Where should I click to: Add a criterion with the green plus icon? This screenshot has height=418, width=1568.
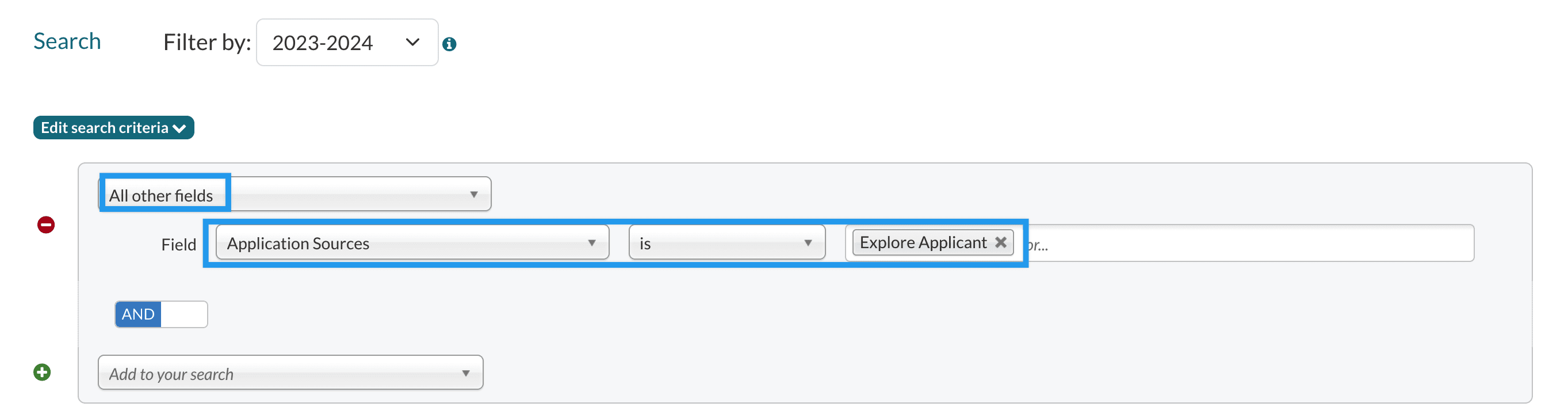click(42, 372)
